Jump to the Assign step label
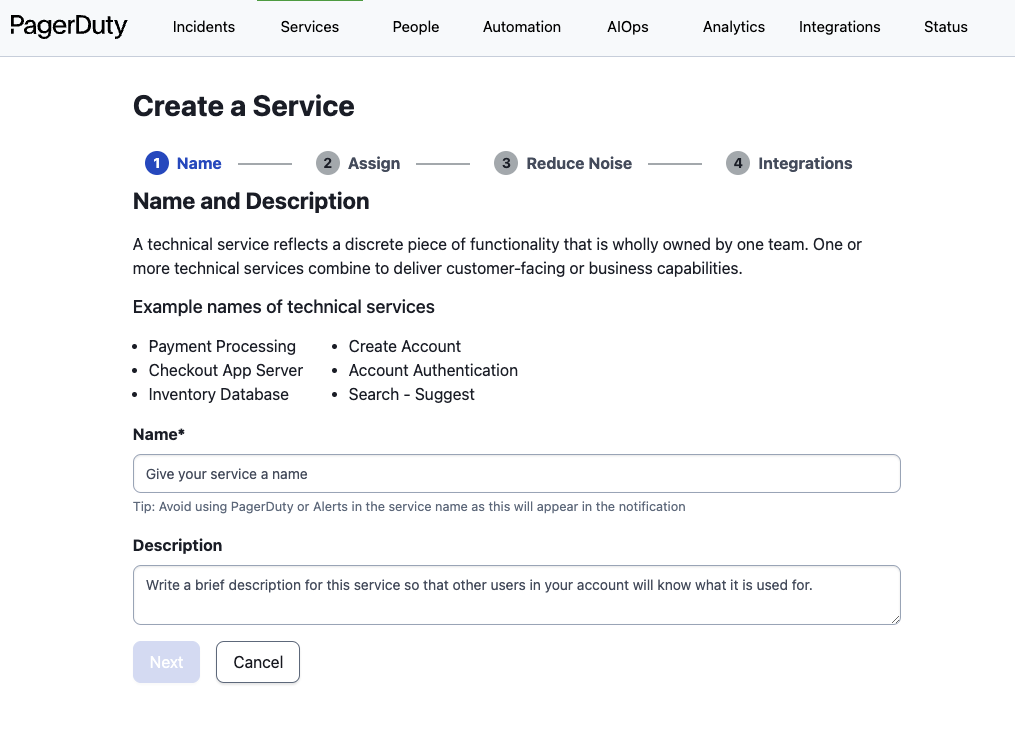The height and width of the screenshot is (745, 1015). click(374, 164)
